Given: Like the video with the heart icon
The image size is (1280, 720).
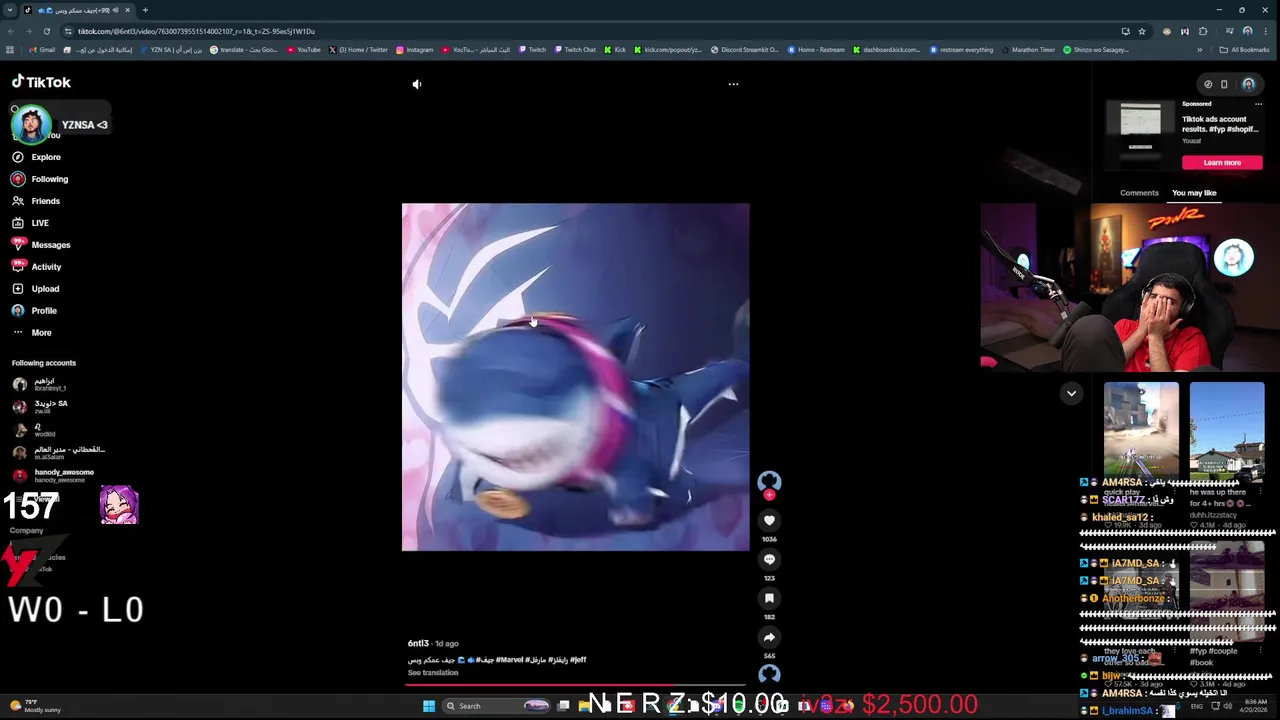Looking at the screenshot, I should click(769, 520).
